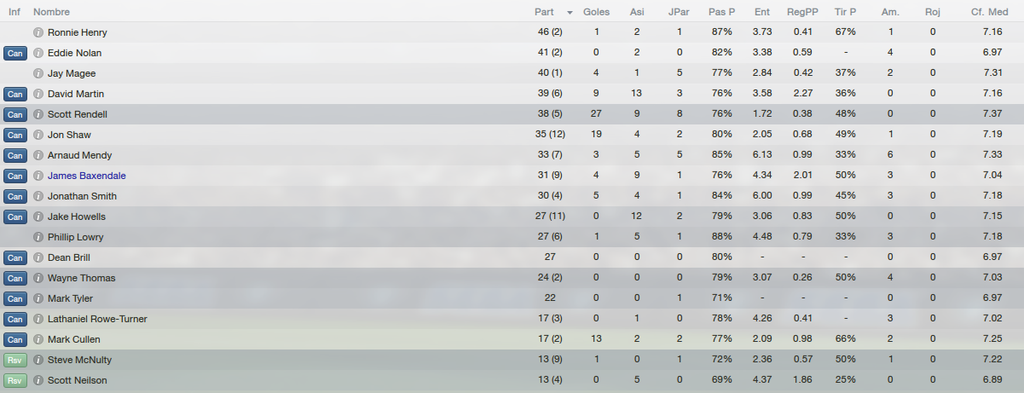Viewport: 1024px width, 393px height.
Task: Open the info icon for Mark Cullen
Action: [x=39, y=339]
